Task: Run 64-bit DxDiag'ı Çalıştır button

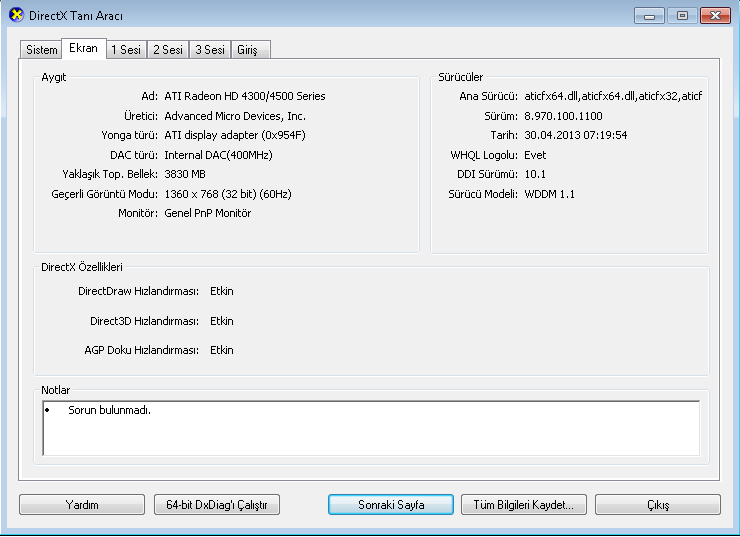Action: (217, 505)
